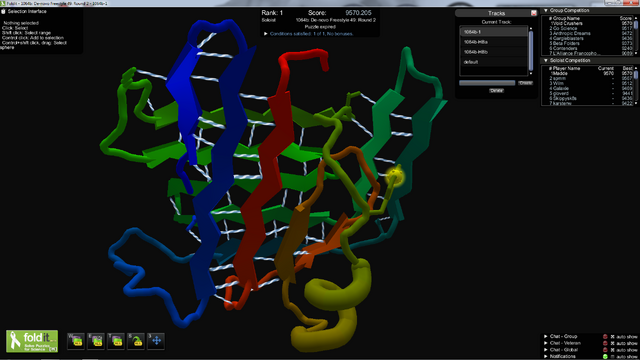Viewport: 640px width, 360px height.
Task: Click the Create track button
Action: pyautogui.click(x=525, y=83)
